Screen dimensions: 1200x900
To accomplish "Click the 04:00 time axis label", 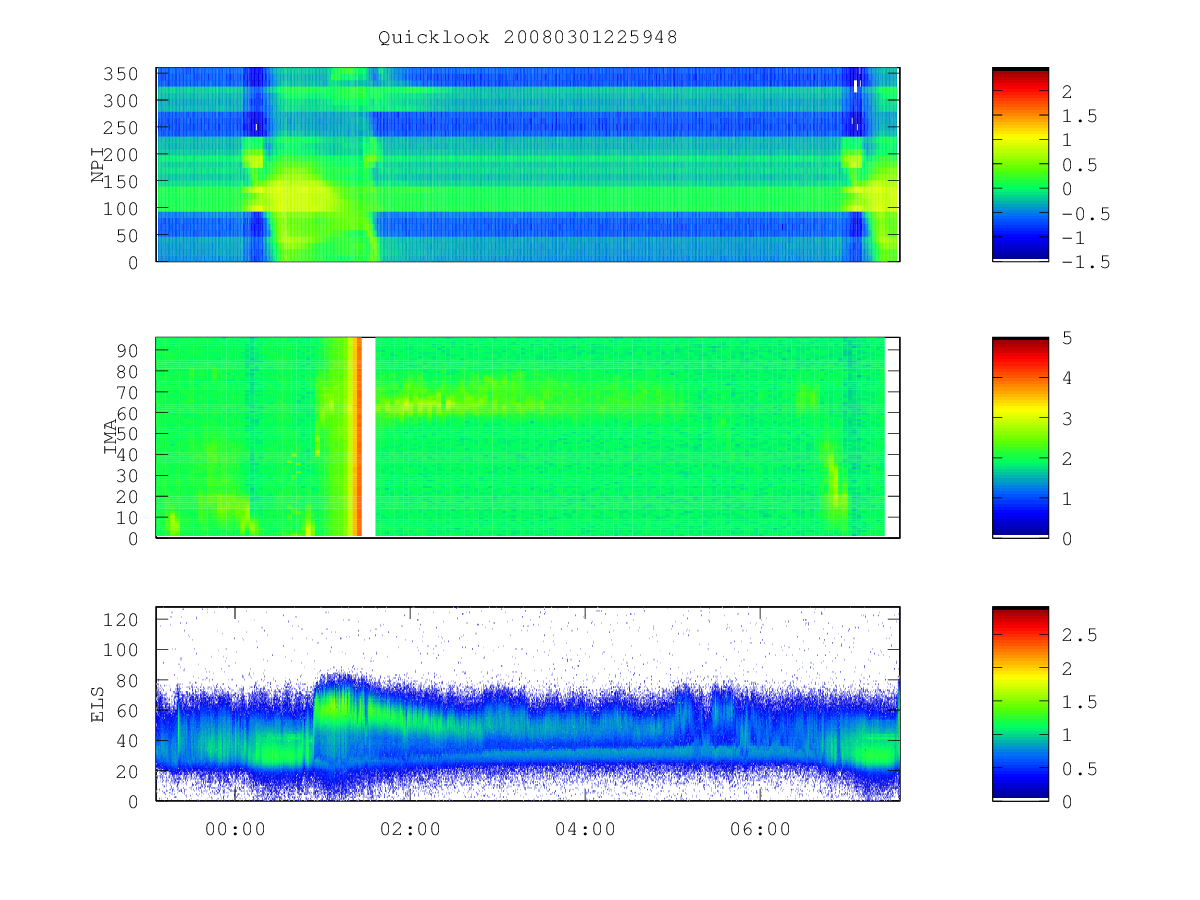I will 585,829.
